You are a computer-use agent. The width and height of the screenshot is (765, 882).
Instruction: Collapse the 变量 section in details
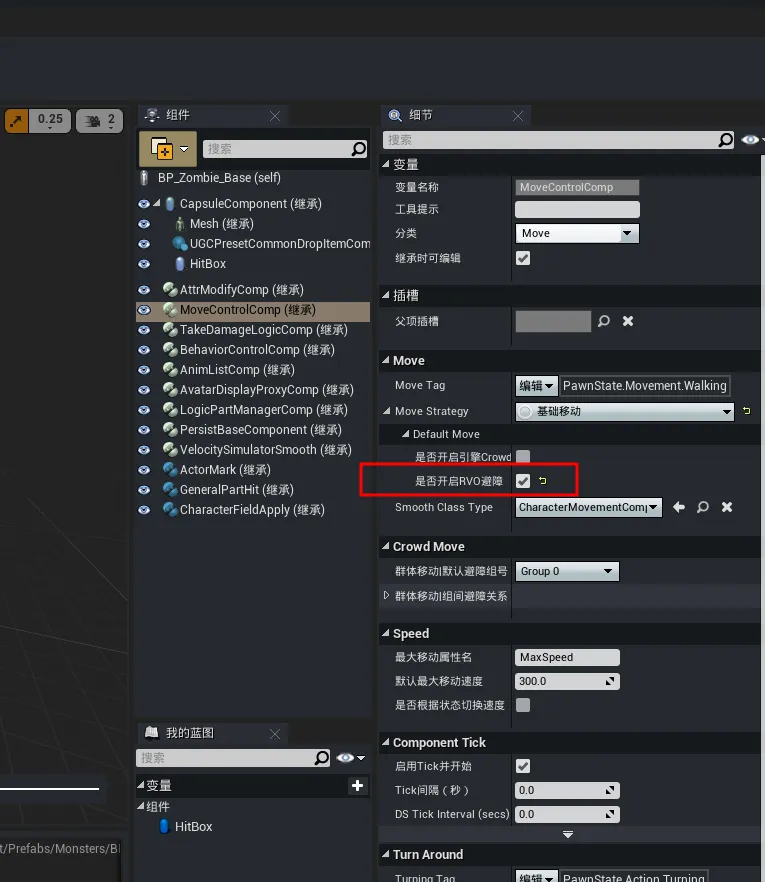coord(386,164)
